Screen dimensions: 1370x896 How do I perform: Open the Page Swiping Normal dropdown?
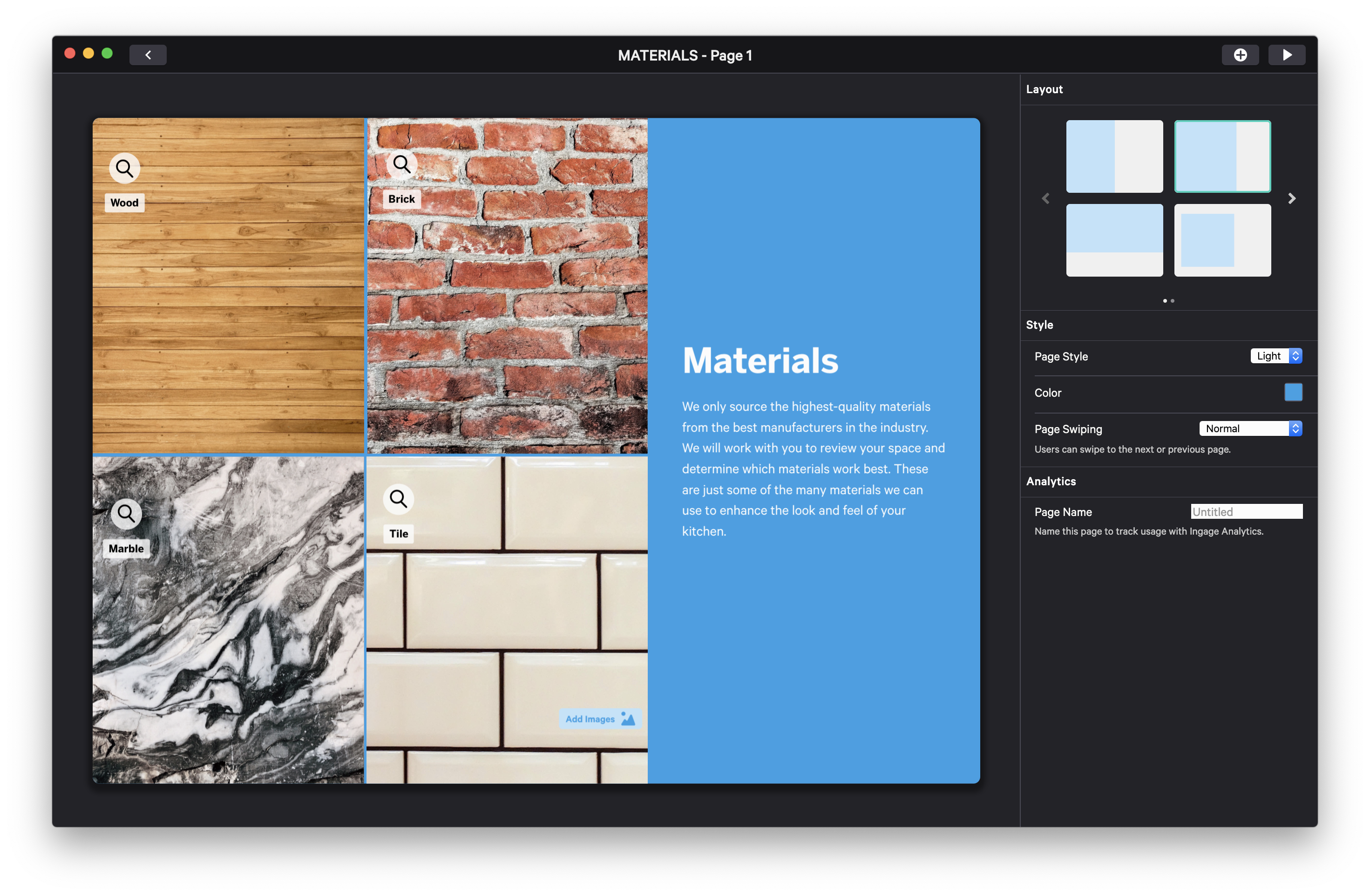click(1250, 428)
